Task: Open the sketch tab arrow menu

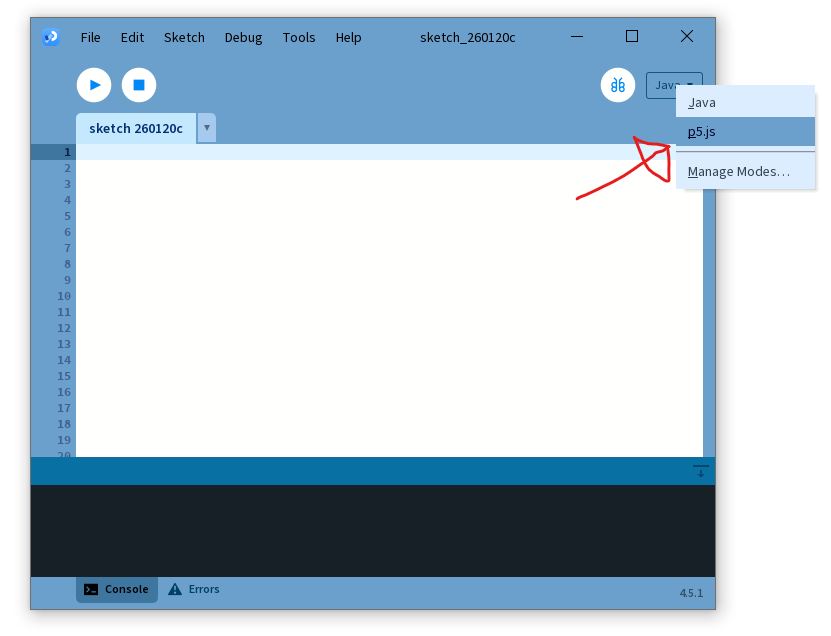Action: pos(206,128)
